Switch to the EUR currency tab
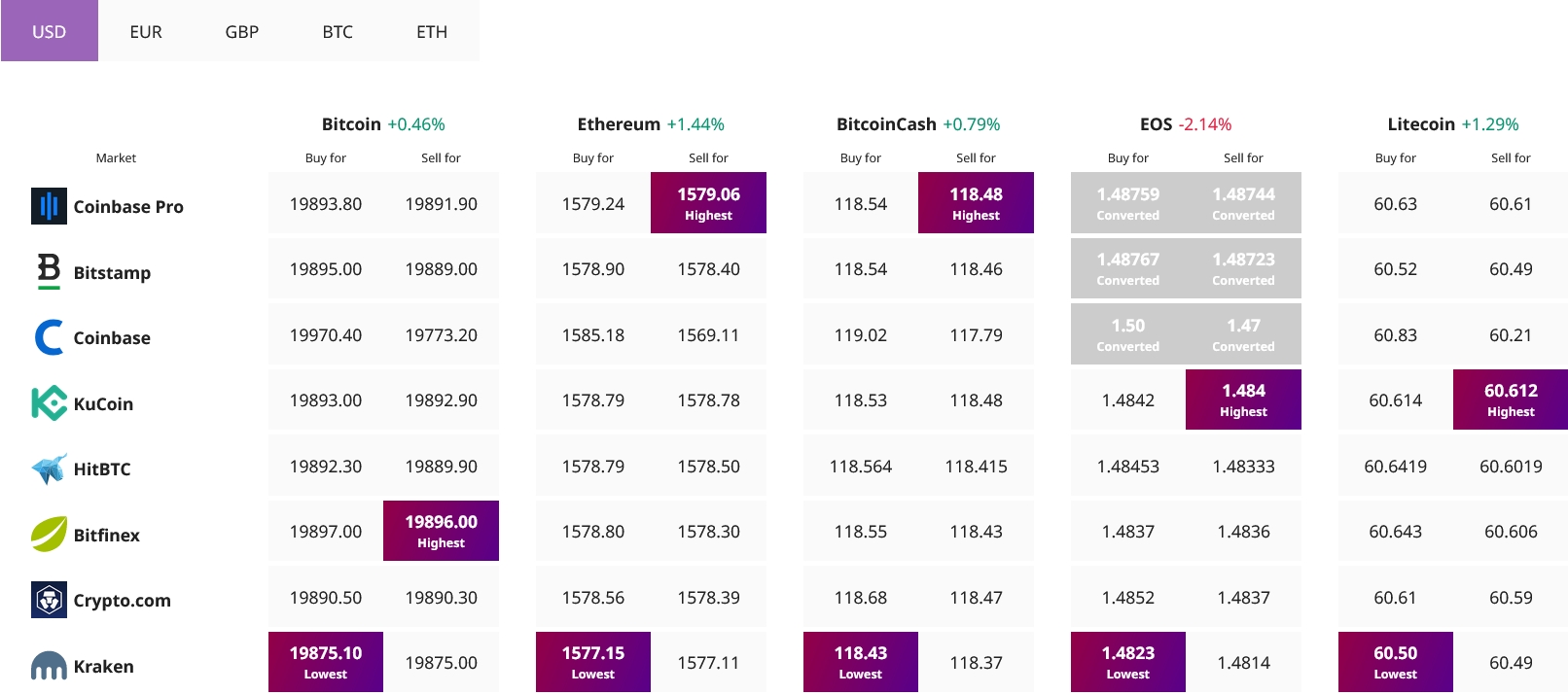Image resolution: width=1568 pixels, height=695 pixels. [x=146, y=31]
